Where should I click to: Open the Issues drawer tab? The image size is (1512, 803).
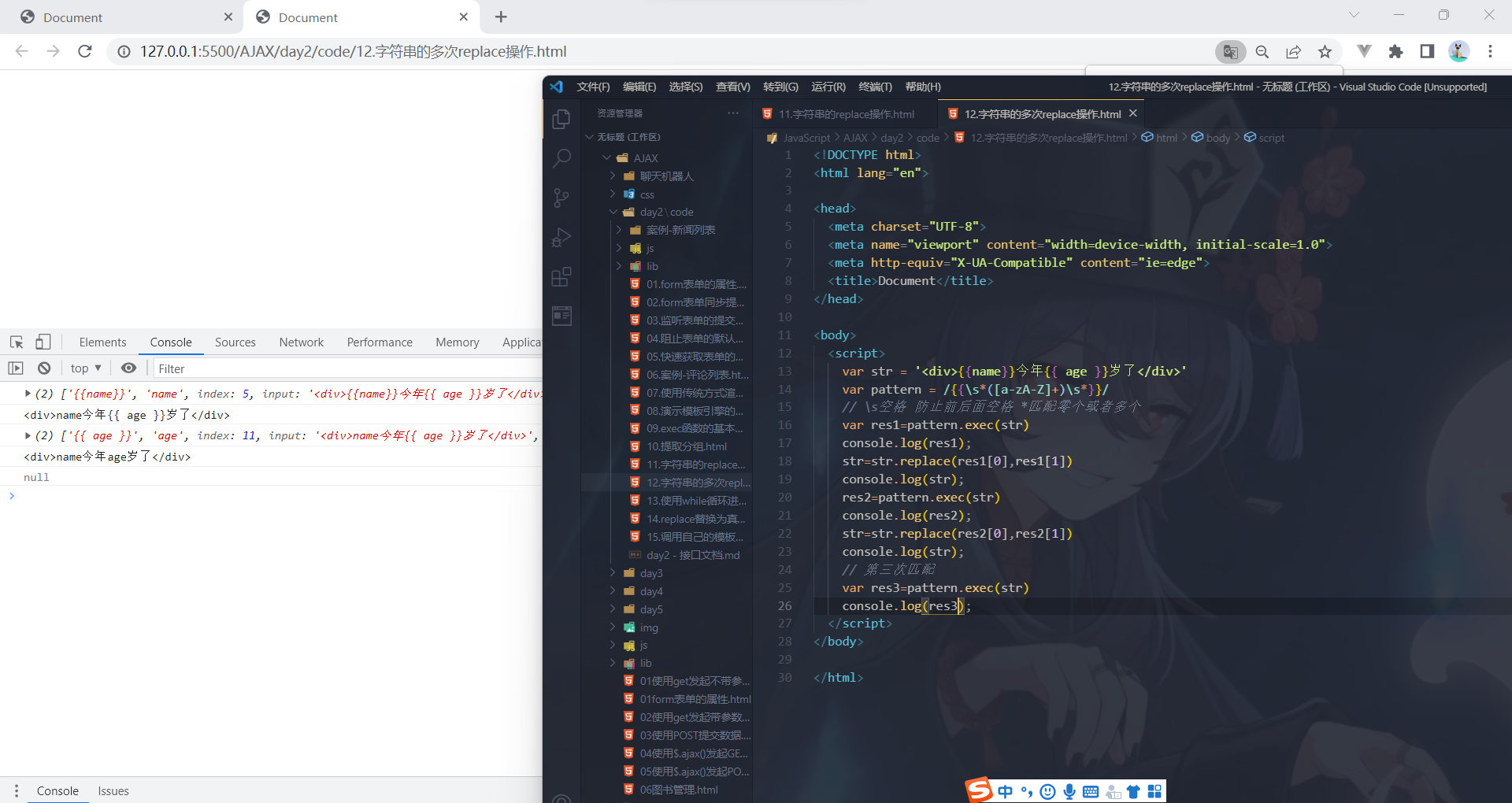(113, 790)
